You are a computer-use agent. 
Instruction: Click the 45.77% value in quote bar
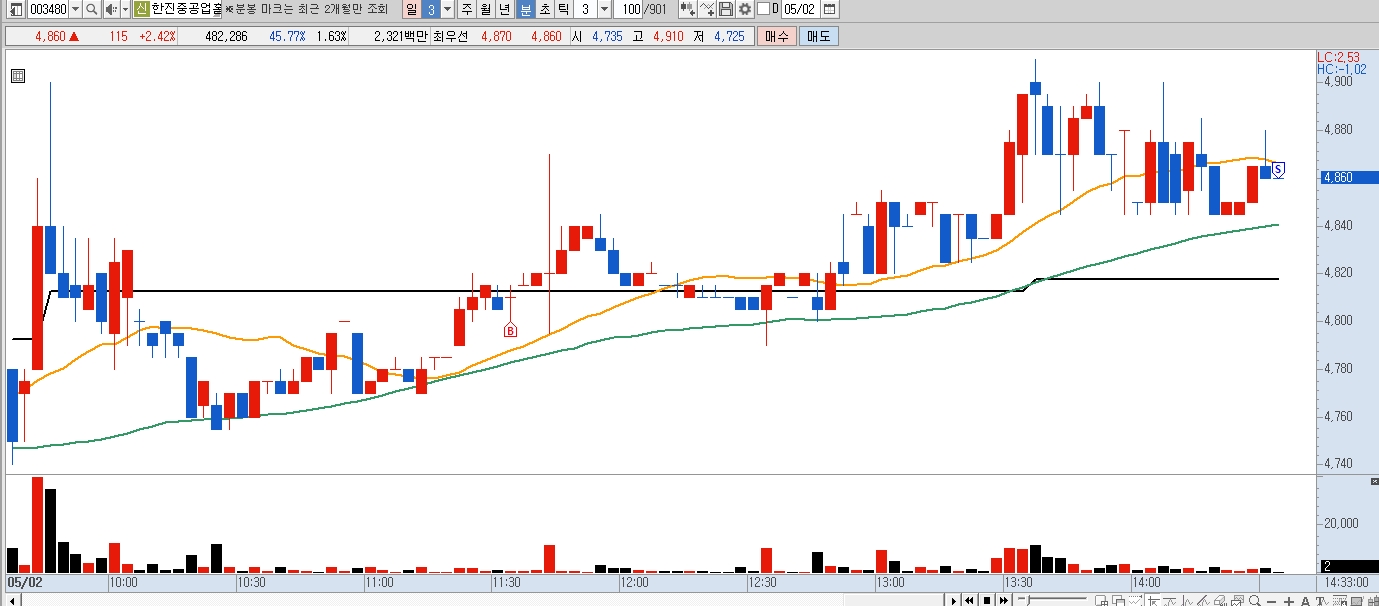pos(287,36)
